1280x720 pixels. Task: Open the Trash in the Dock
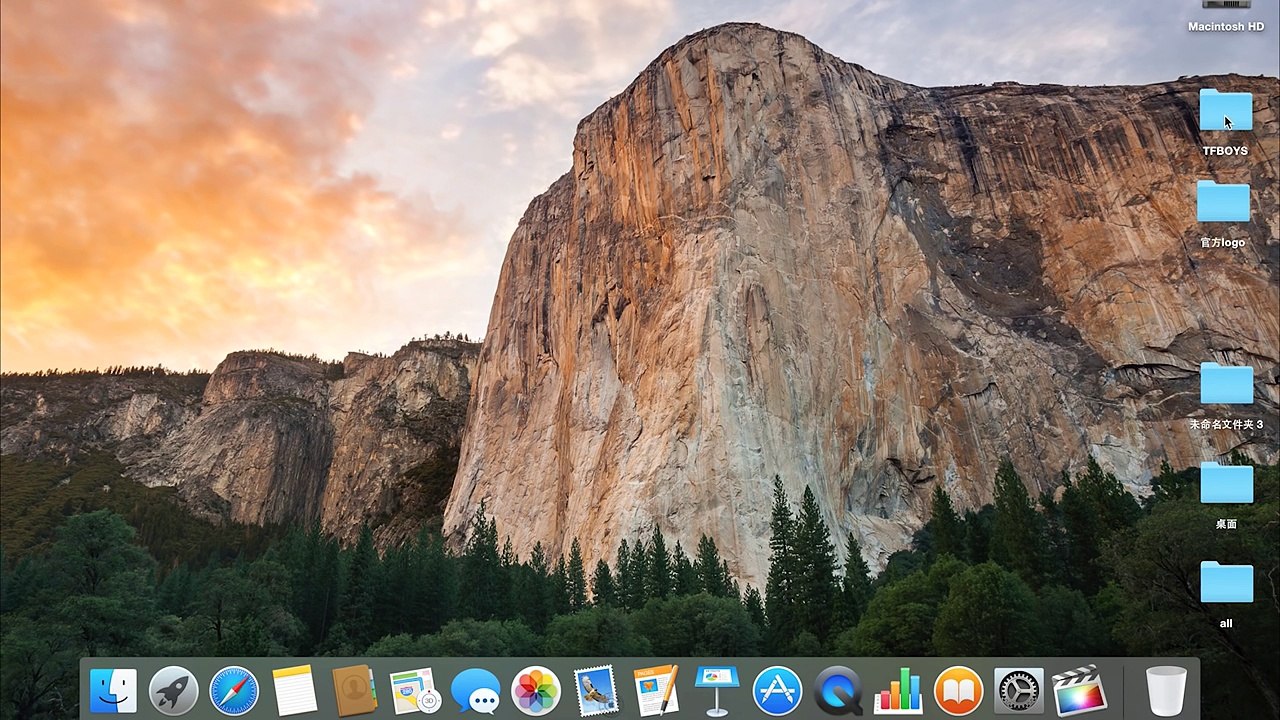click(1166, 691)
